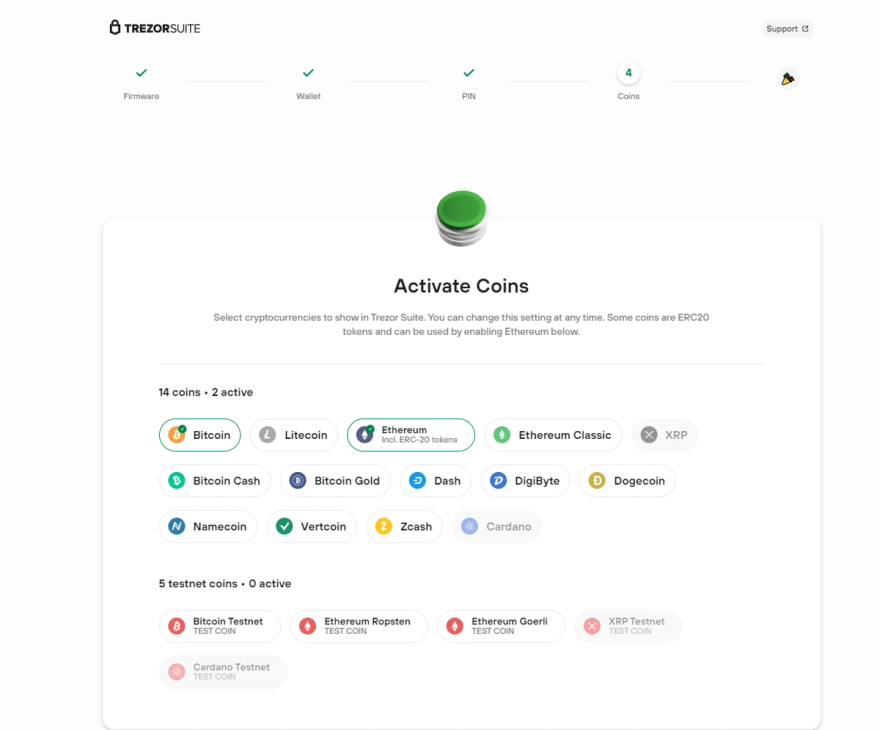
Task: Select the PIN step checkmark
Action: [x=469, y=73]
